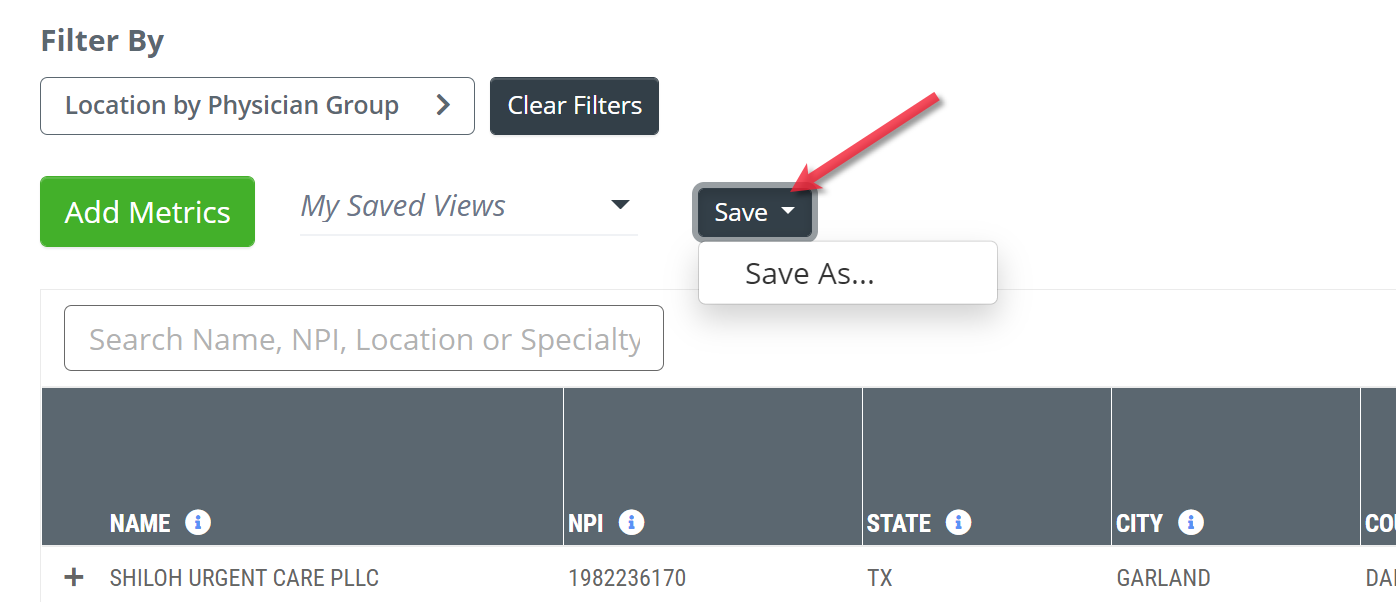Select the SHILOH URGENT CARE PLLC name
The width and height of the screenshot is (1396, 602).
pyautogui.click(x=244, y=578)
